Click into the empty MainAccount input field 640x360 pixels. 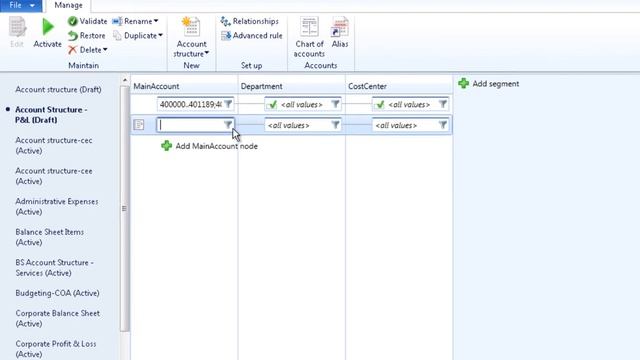(191, 125)
